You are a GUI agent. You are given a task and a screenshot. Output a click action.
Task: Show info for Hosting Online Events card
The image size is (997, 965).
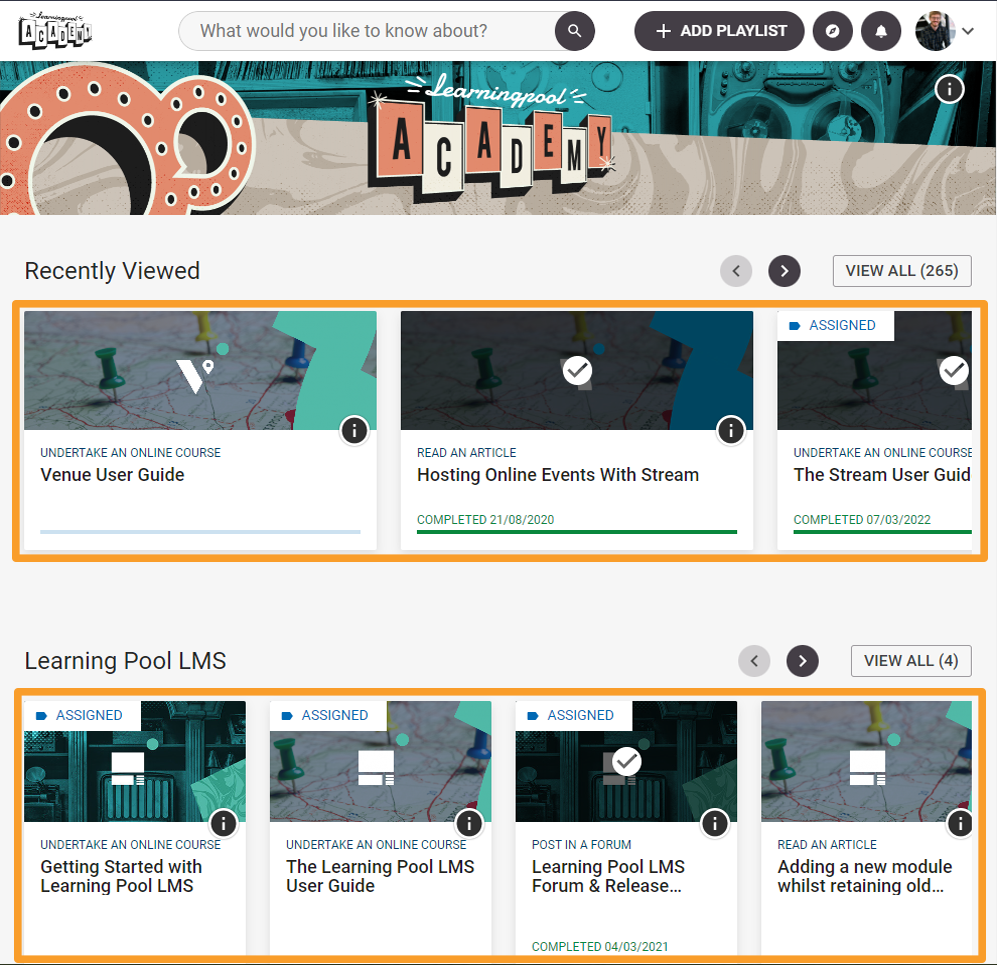point(731,430)
